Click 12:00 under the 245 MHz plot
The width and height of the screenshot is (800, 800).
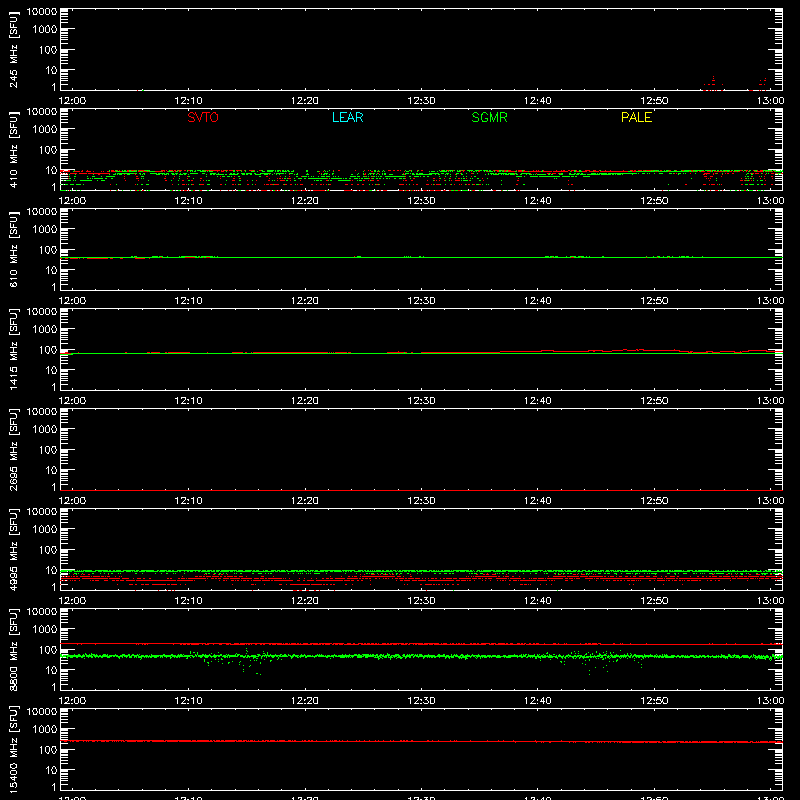coord(72,101)
